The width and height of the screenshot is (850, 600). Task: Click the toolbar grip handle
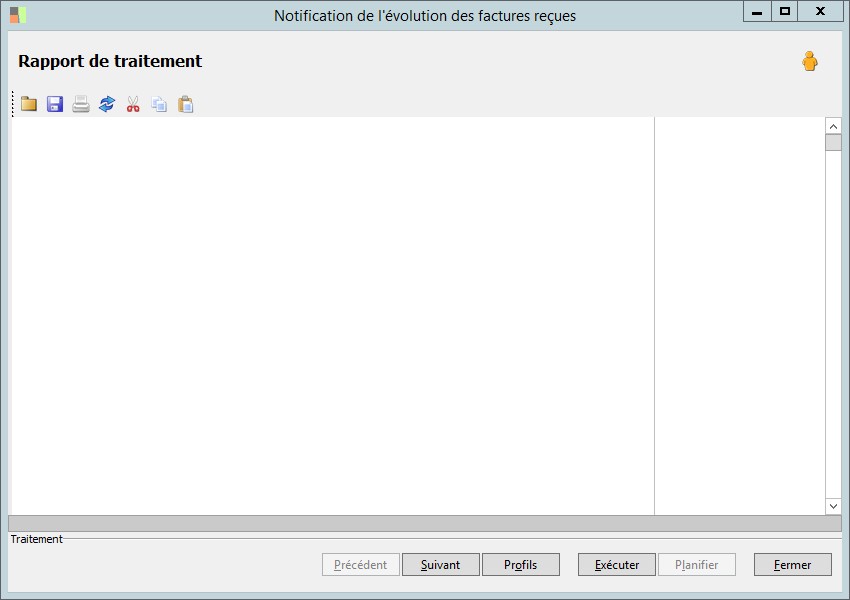tap(13, 104)
